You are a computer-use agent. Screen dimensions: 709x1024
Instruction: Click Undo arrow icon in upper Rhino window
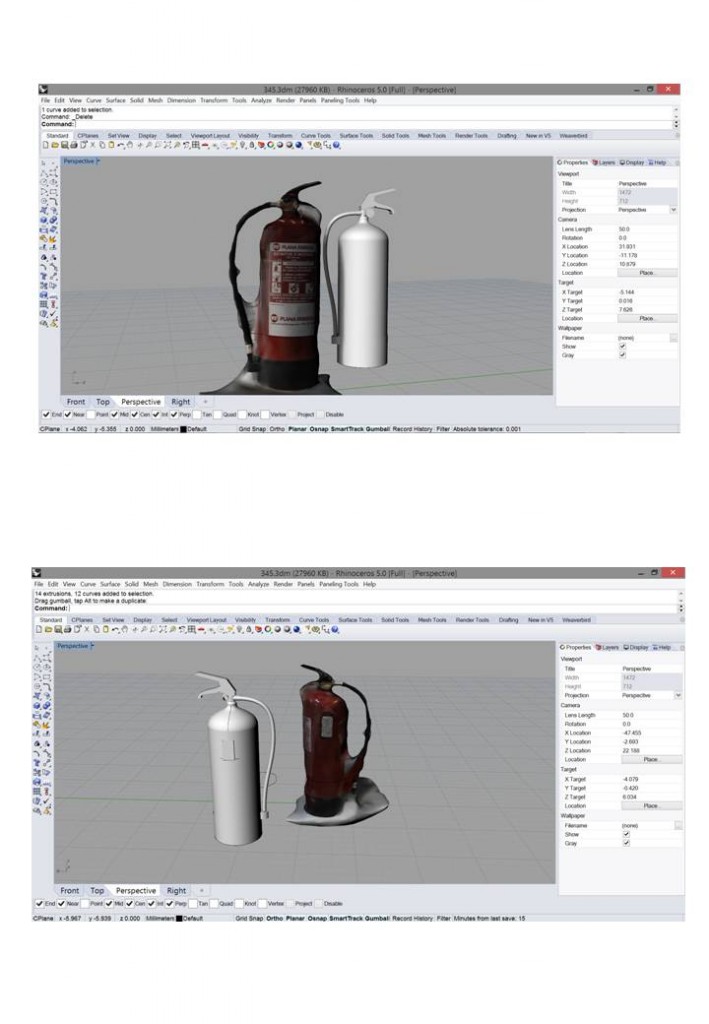coord(121,145)
